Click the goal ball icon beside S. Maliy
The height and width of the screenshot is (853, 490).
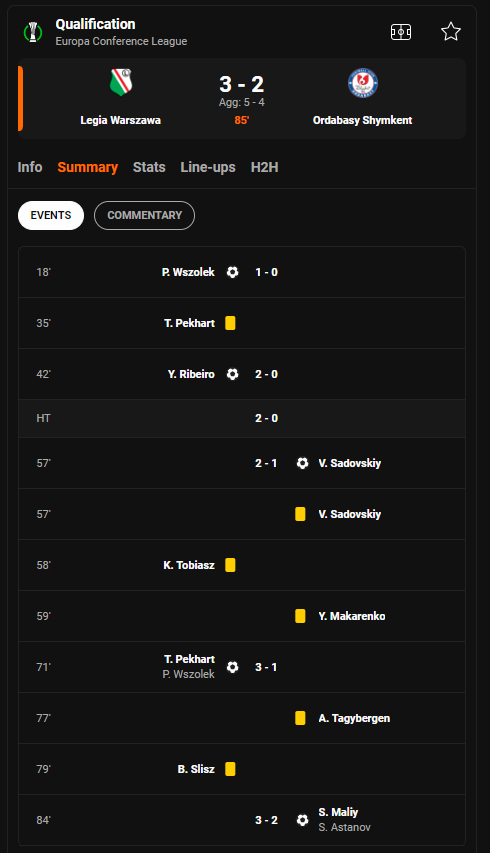pos(302,820)
